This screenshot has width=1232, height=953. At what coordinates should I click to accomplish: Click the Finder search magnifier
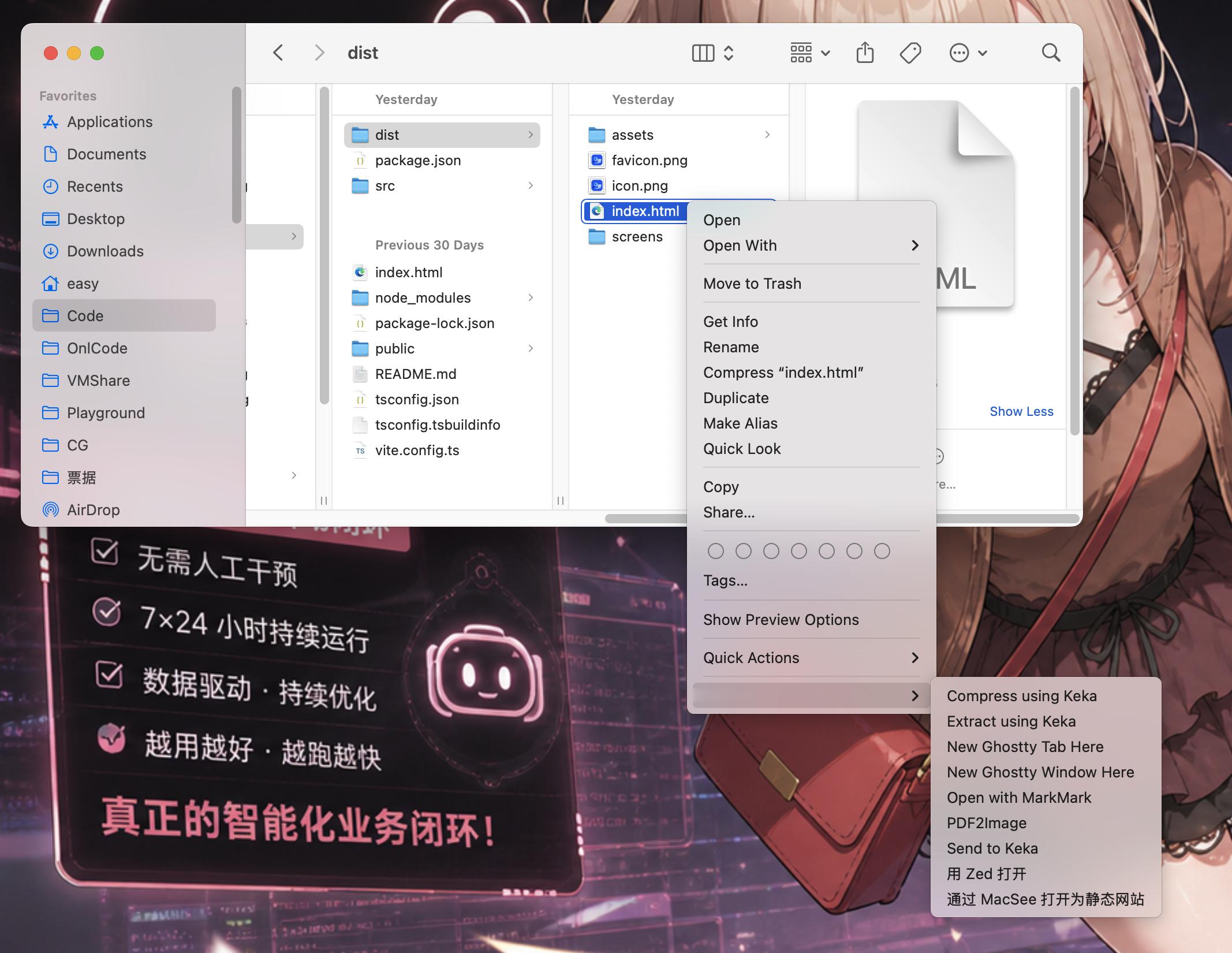[1051, 53]
